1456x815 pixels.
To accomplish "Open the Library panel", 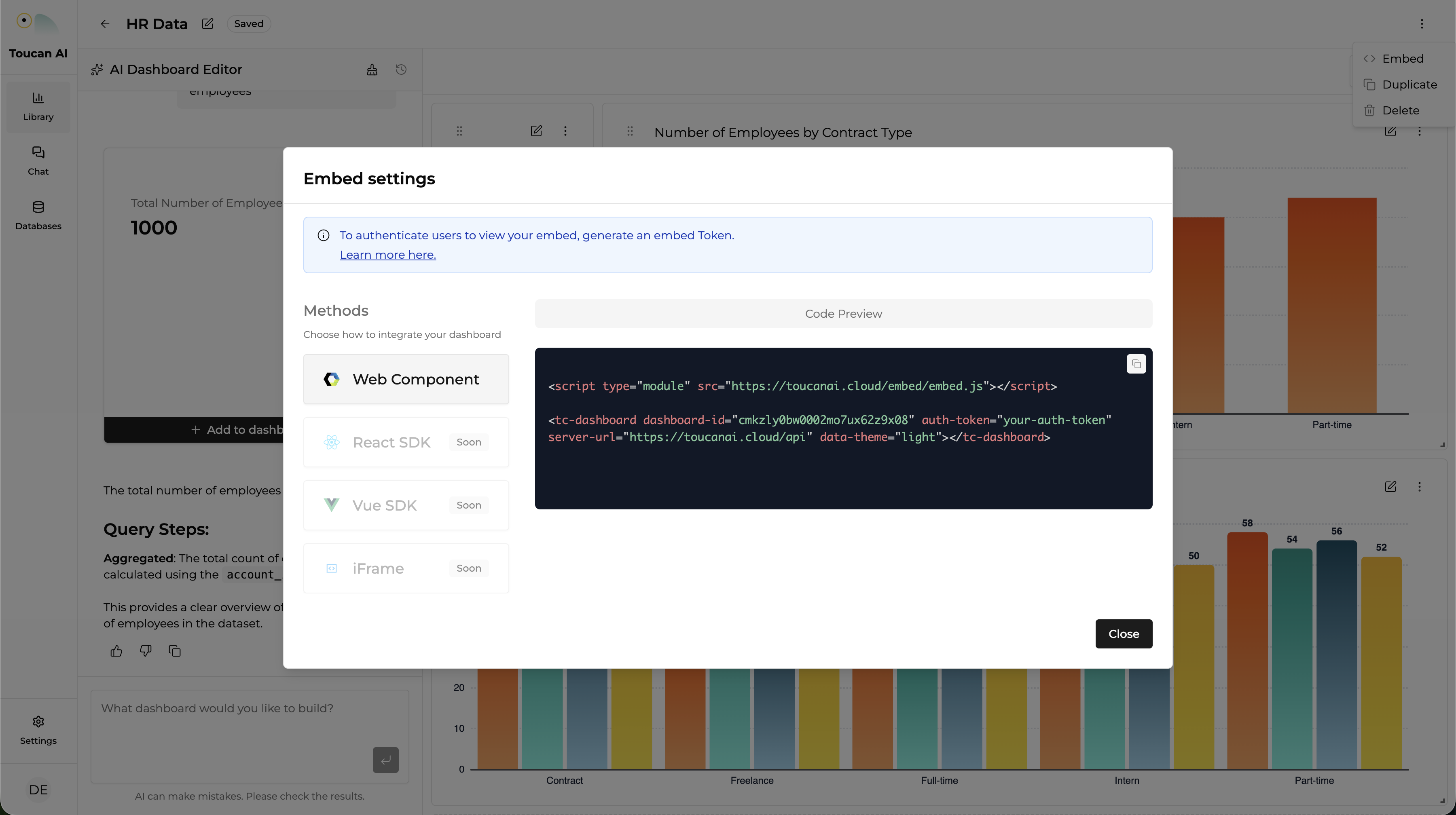I will 37,106.
